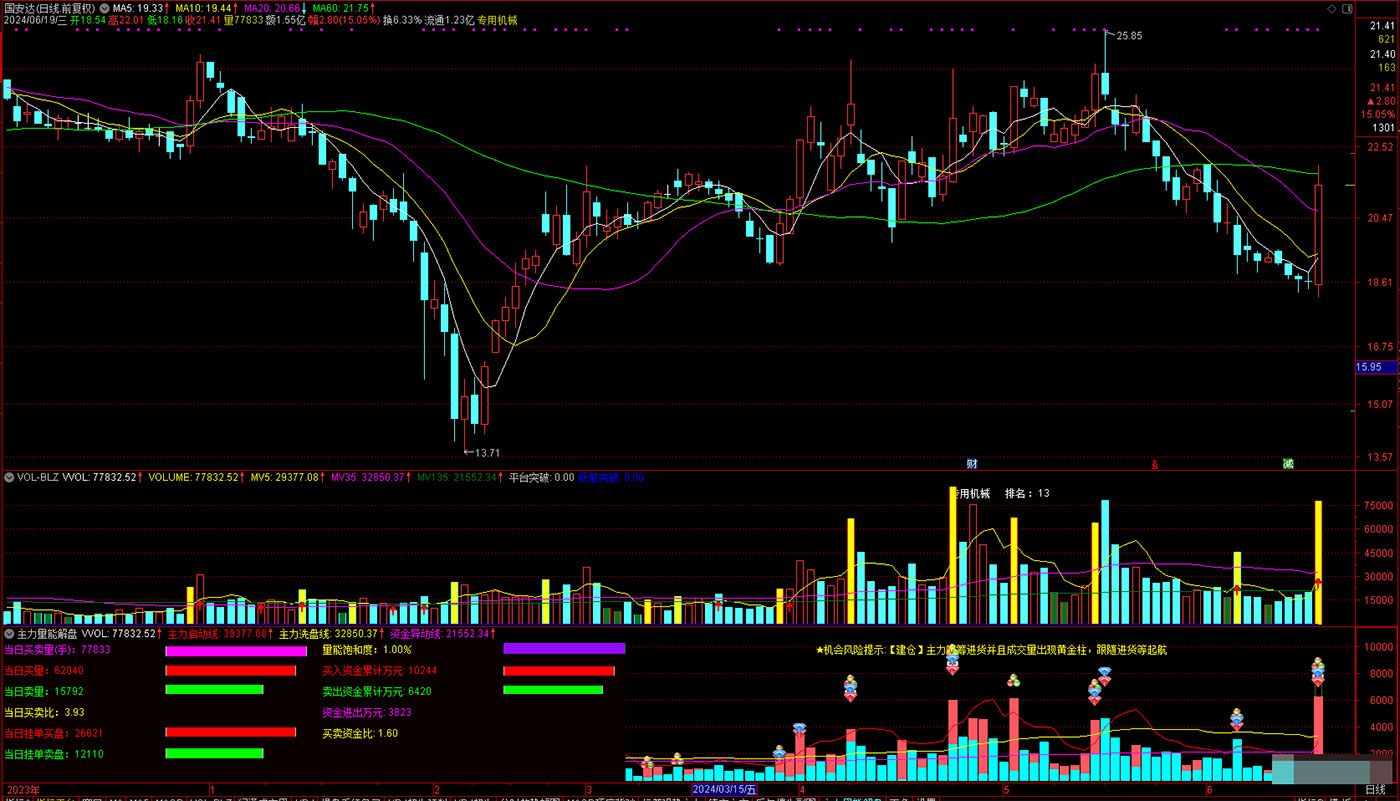Click the 18.61 price level on right axis

click(x=1380, y=282)
